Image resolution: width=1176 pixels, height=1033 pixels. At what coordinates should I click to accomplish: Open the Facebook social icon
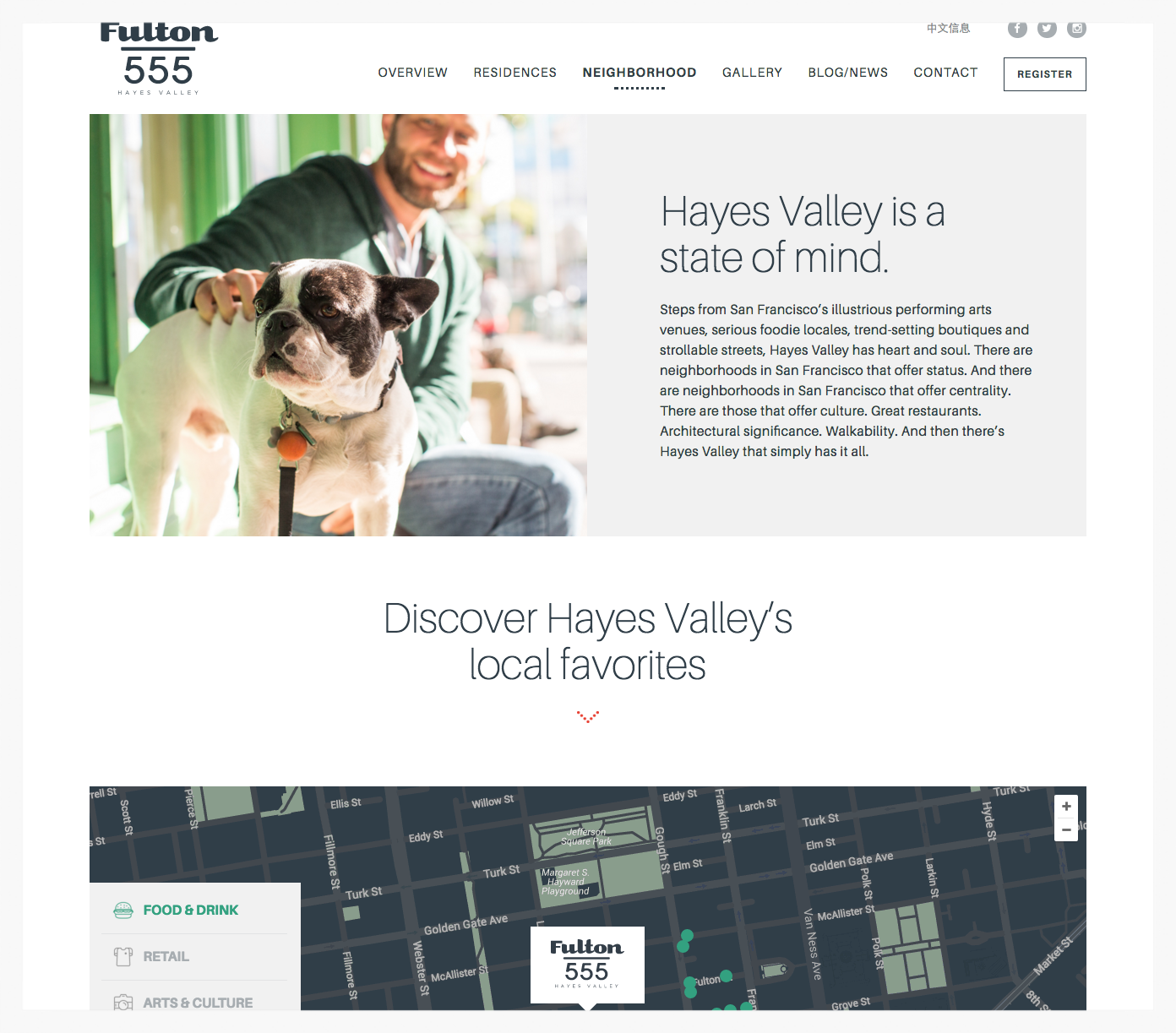(1017, 29)
